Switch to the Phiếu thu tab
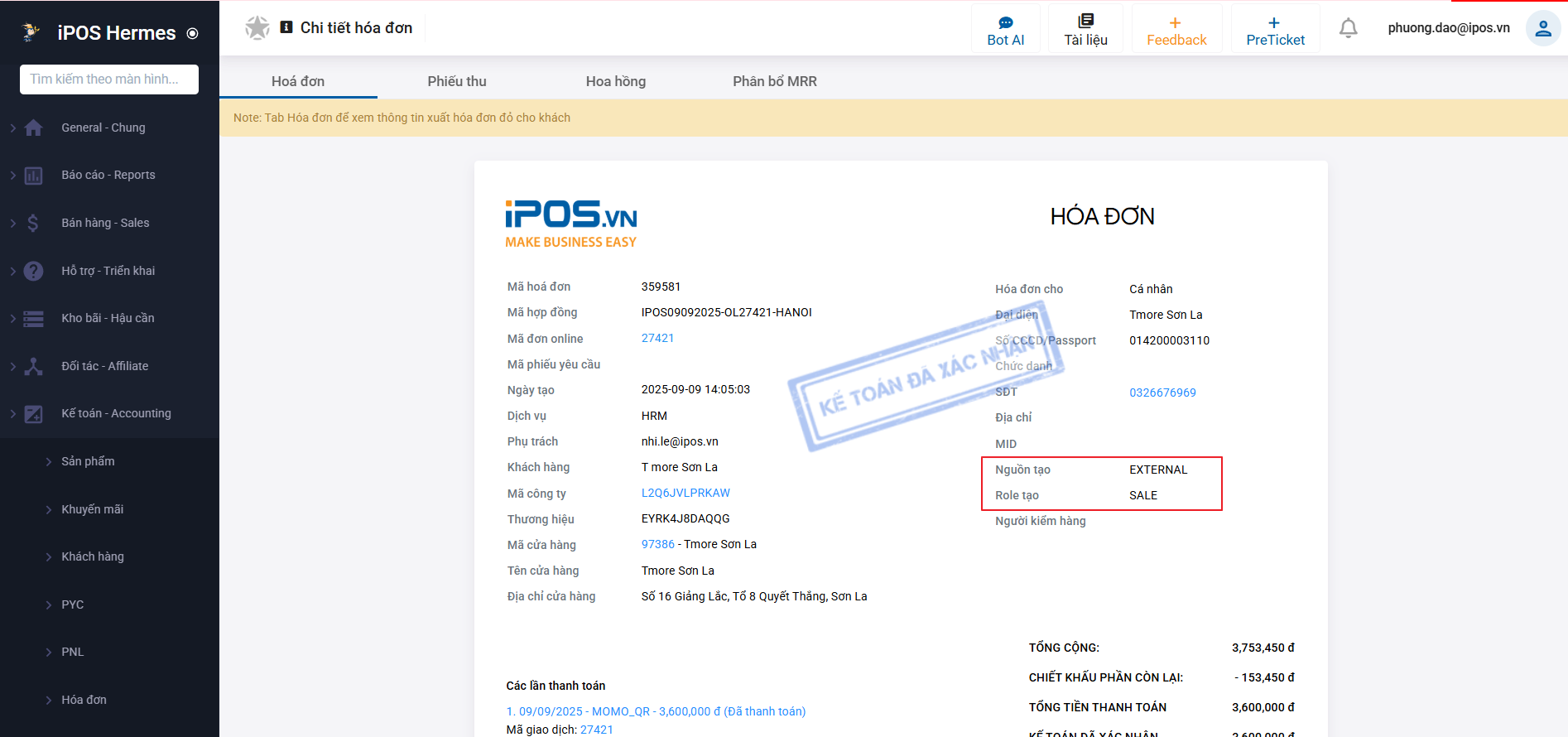The height and width of the screenshot is (737, 1568). click(457, 81)
